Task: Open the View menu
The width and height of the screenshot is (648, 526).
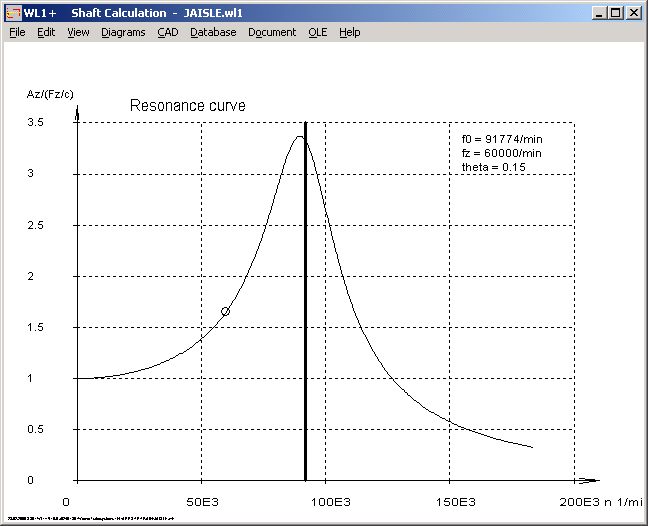Action: tap(78, 32)
